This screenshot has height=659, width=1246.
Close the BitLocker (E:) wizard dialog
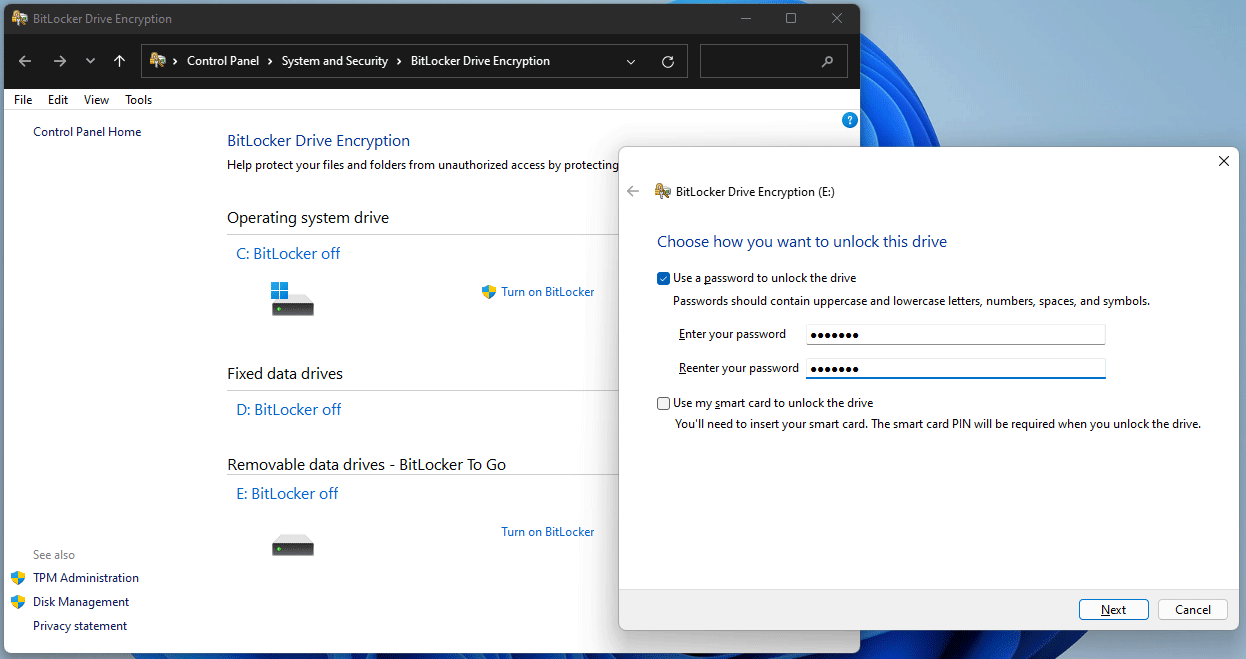click(x=1224, y=161)
